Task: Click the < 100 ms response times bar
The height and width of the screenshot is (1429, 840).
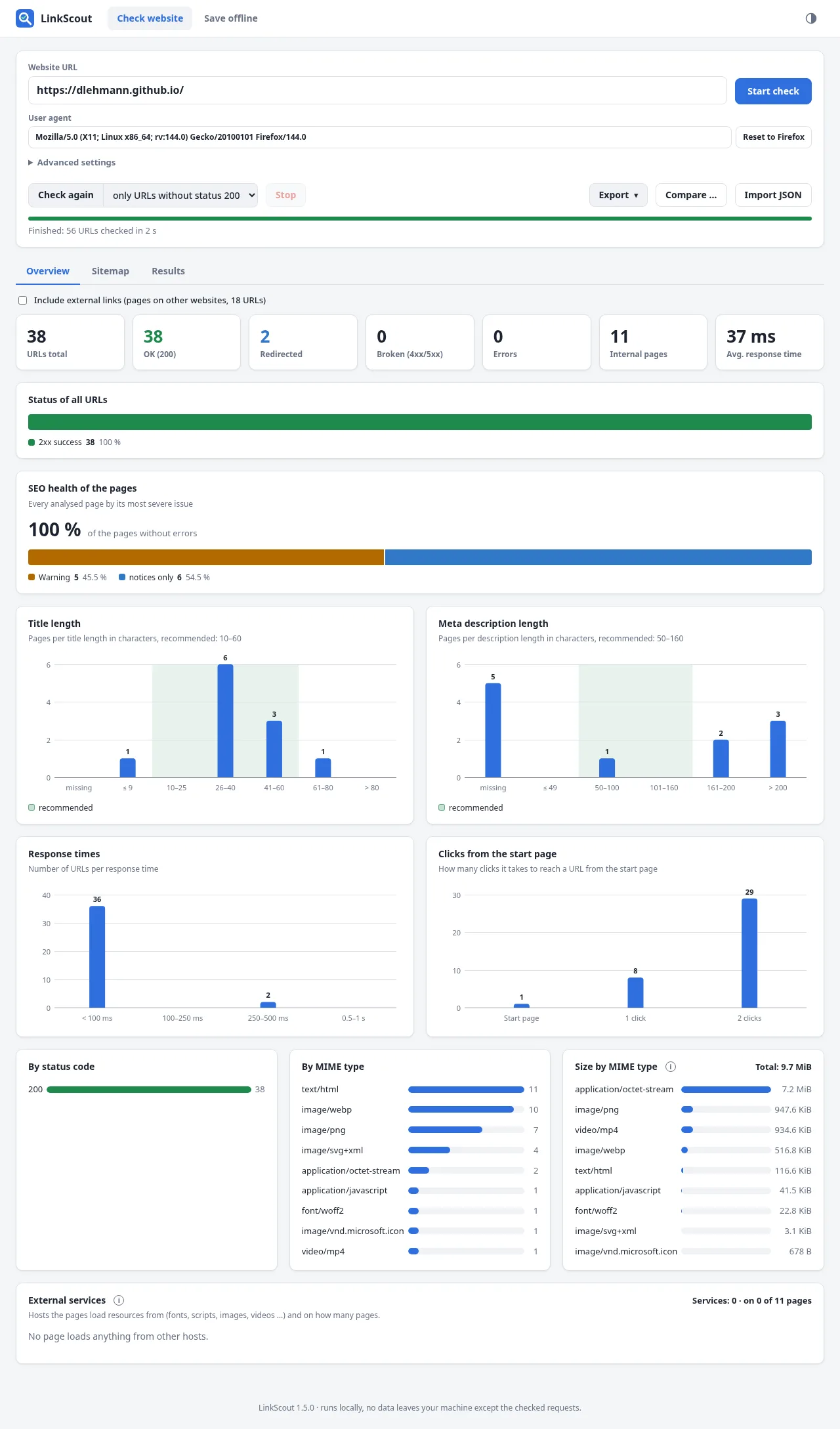Action: point(97,957)
